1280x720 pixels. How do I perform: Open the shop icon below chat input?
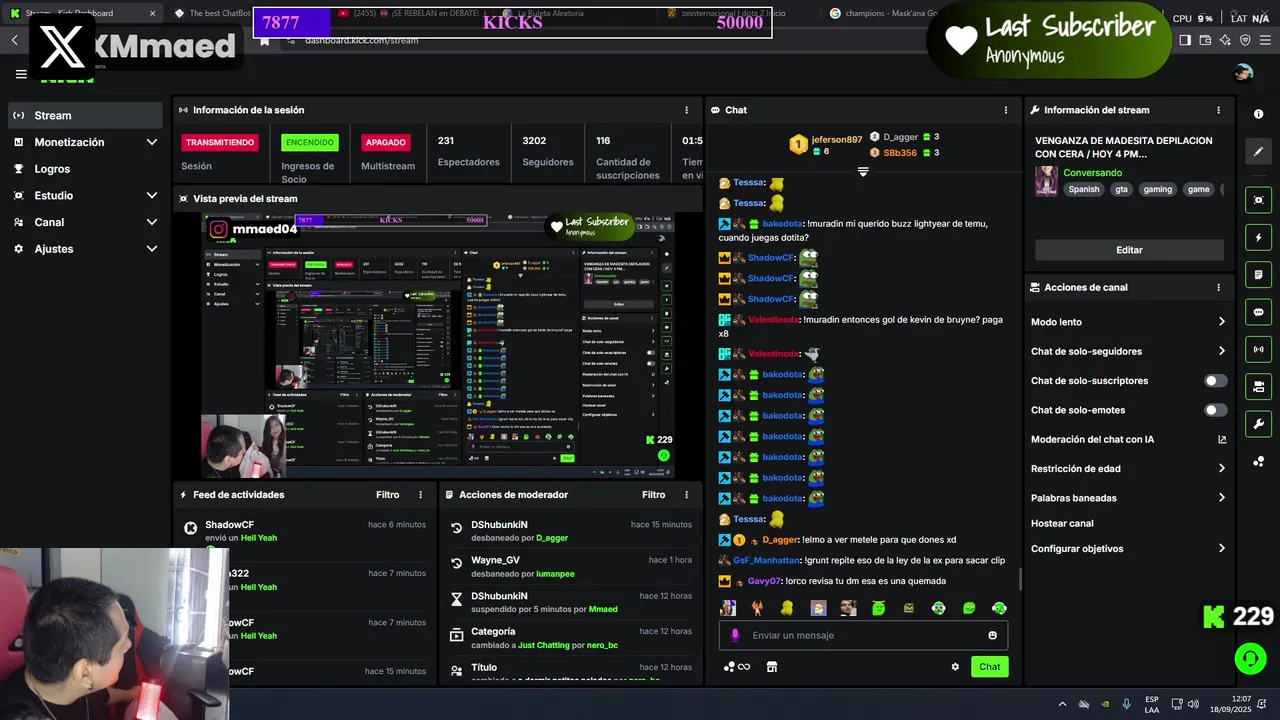(x=771, y=667)
